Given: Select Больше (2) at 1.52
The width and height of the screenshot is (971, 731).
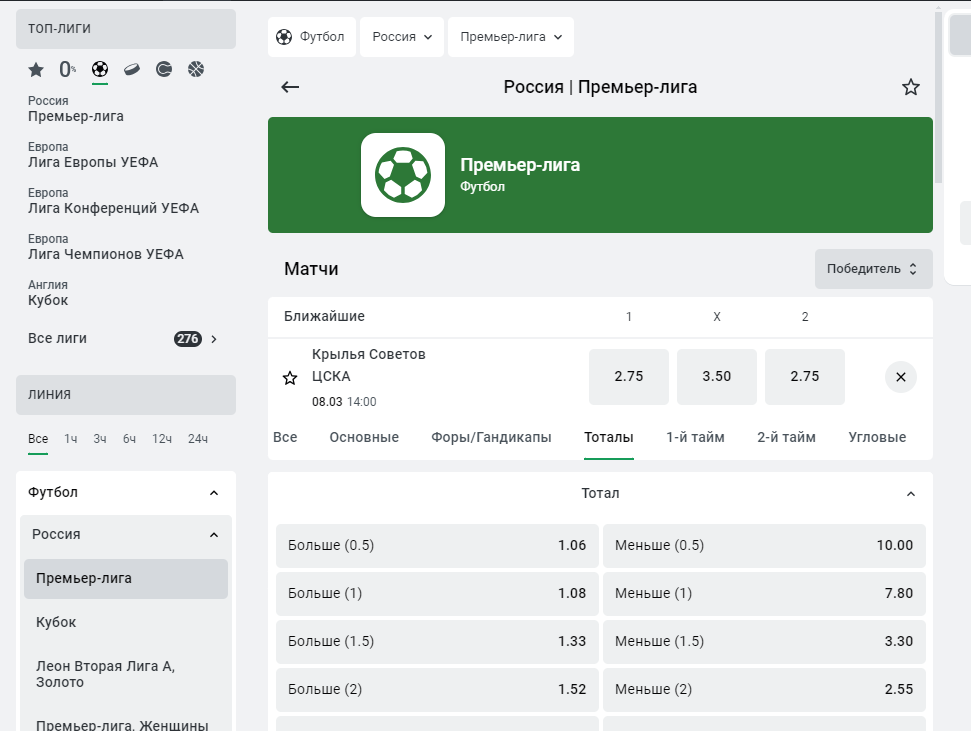Looking at the screenshot, I should click(x=437, y=689).
